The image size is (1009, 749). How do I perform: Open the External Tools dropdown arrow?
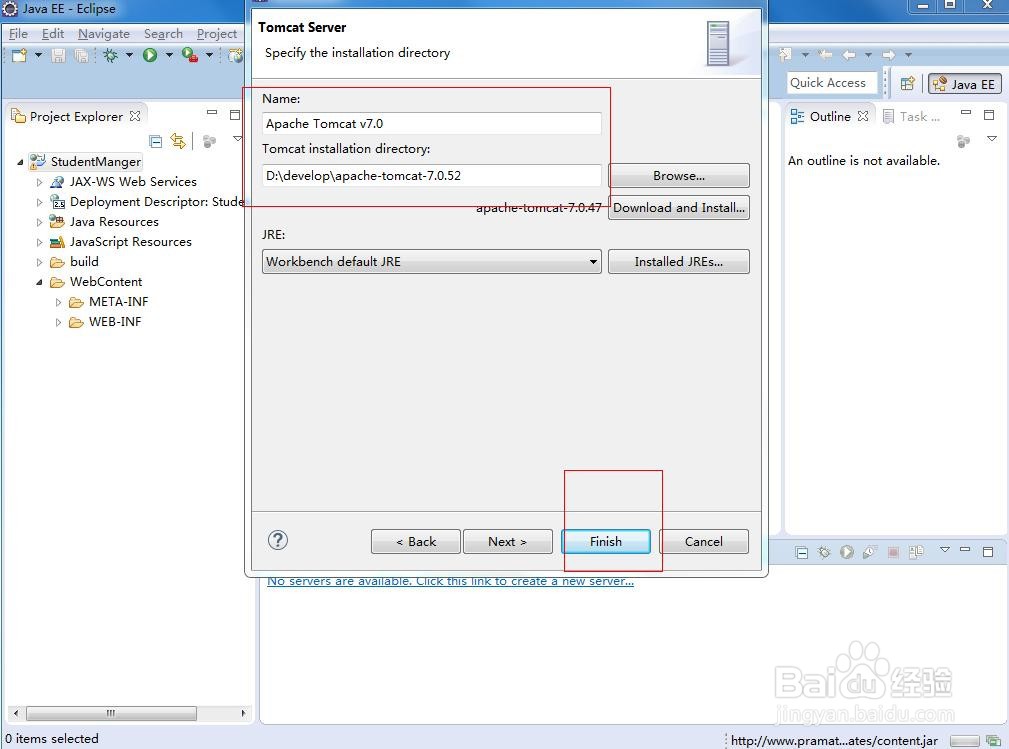click(209, 55)
